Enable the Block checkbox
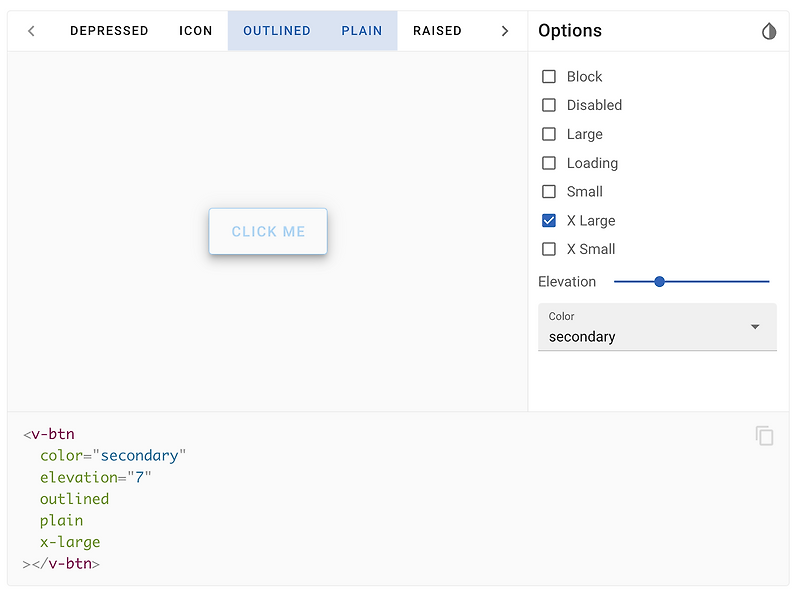The height and width of the screenshot is (599, 800). pyautogui.click(x=549, y=77)
